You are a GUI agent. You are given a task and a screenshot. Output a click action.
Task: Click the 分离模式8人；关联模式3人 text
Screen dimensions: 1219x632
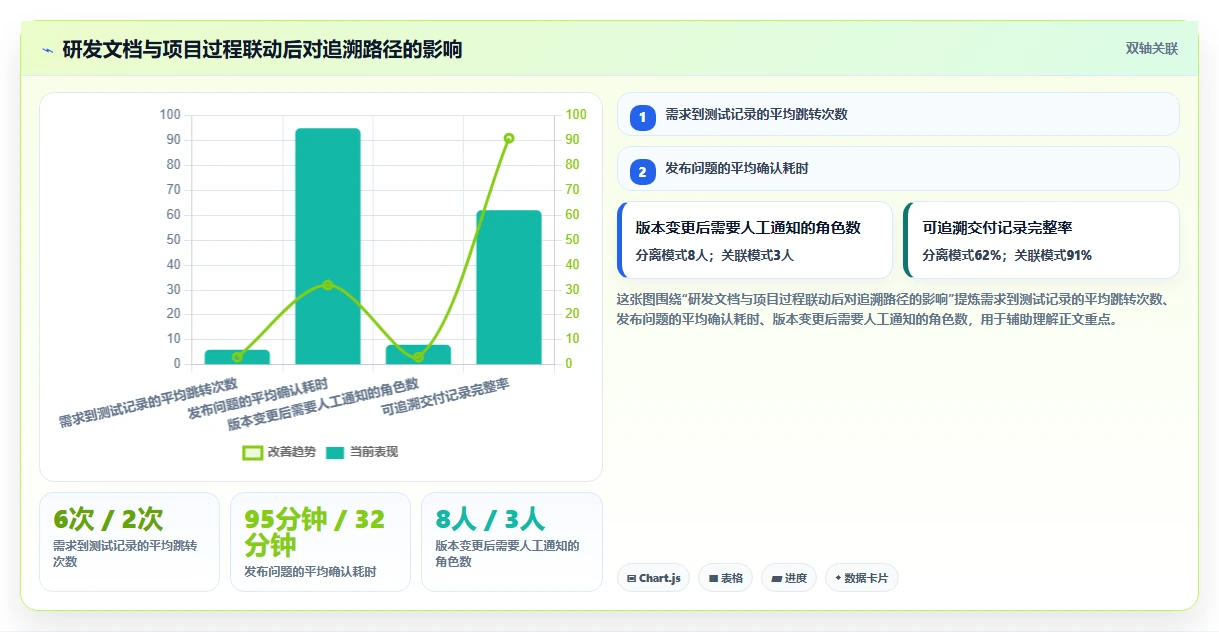[x=714, y=255]
